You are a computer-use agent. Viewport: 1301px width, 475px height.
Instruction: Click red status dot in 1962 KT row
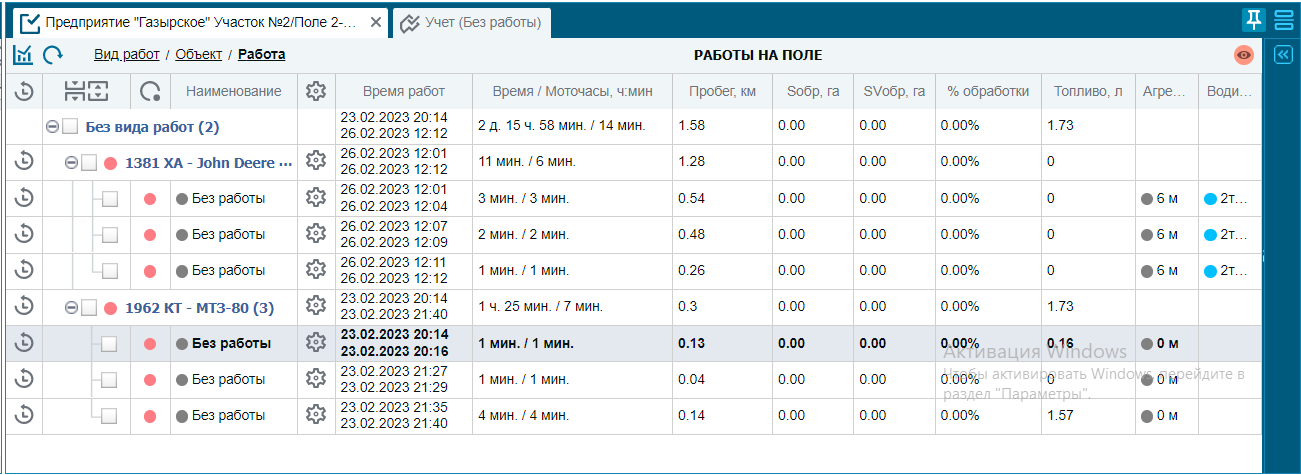(x=110, y=308)
